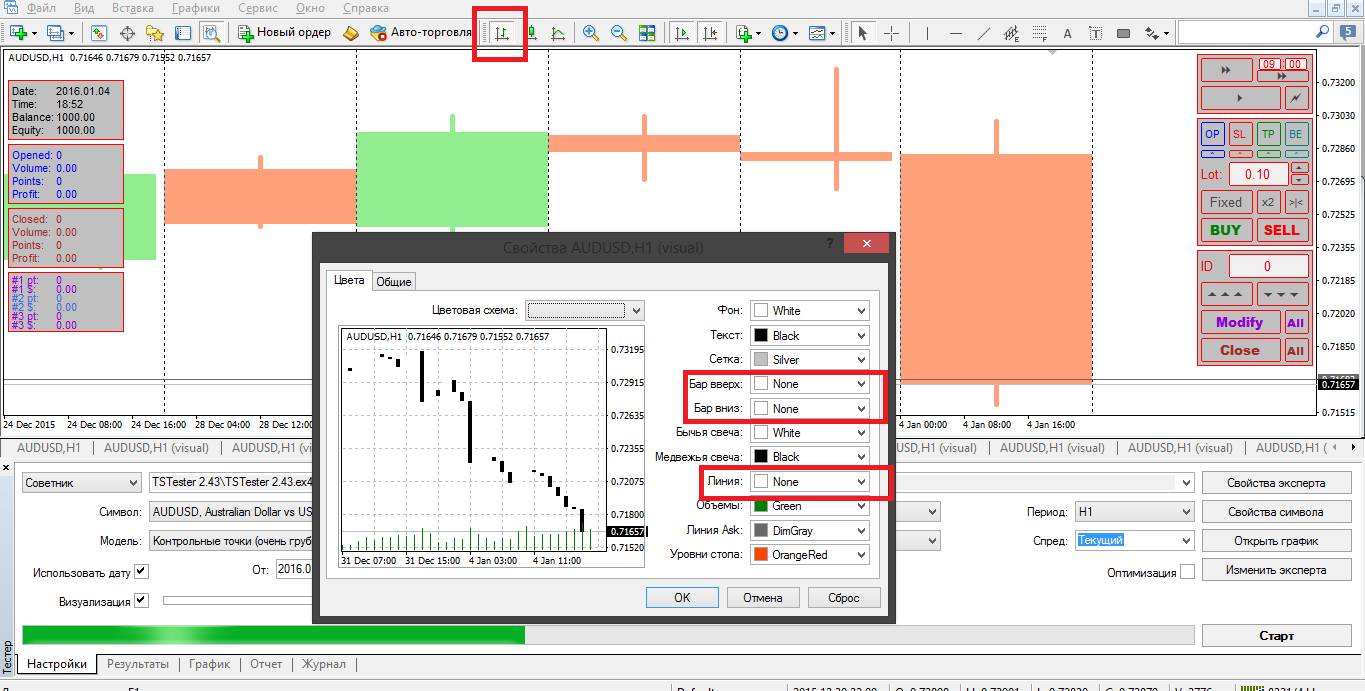Open the Data Window crosshair icon
This screenshot has height=691, width=1365.
(127, 33)
